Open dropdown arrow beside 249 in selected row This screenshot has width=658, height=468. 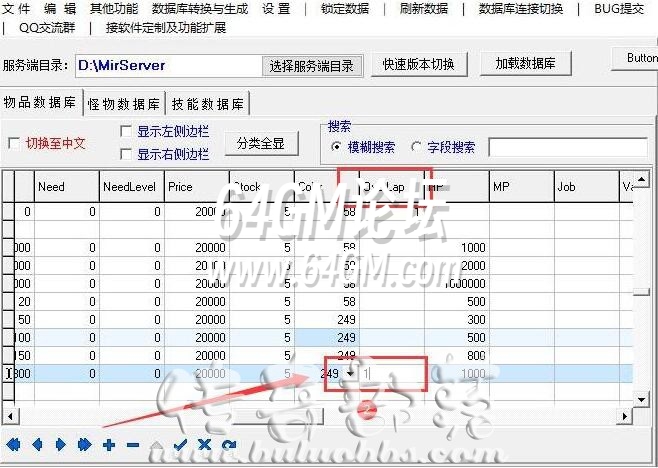point(350,374)
